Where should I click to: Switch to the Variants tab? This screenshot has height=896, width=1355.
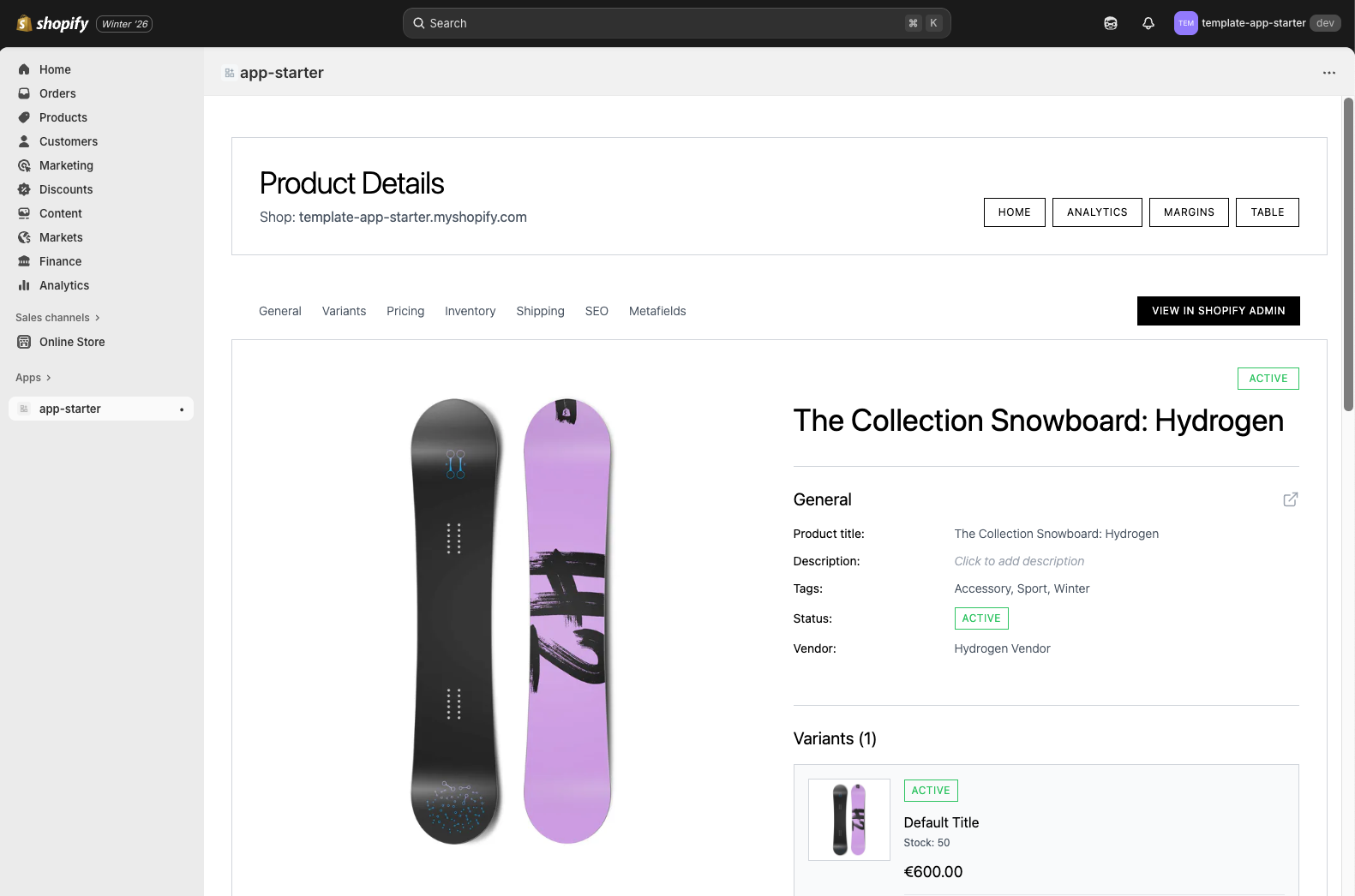point(344,311)
